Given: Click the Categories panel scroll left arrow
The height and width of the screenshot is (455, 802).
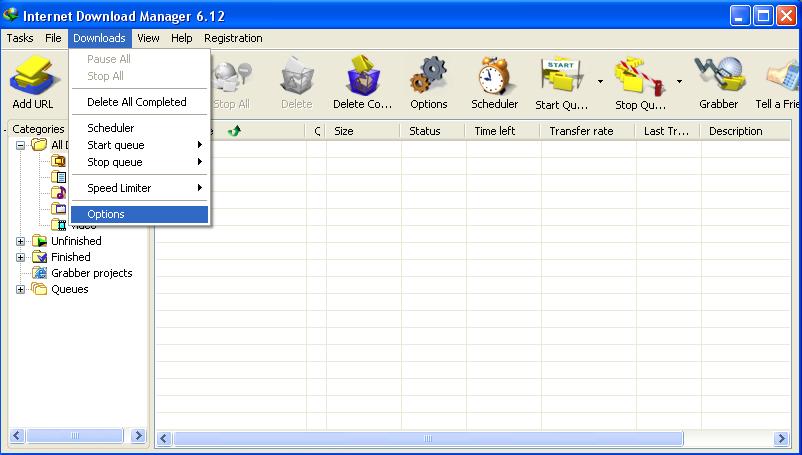Looking at the screenshot, I should pos(17,436).
